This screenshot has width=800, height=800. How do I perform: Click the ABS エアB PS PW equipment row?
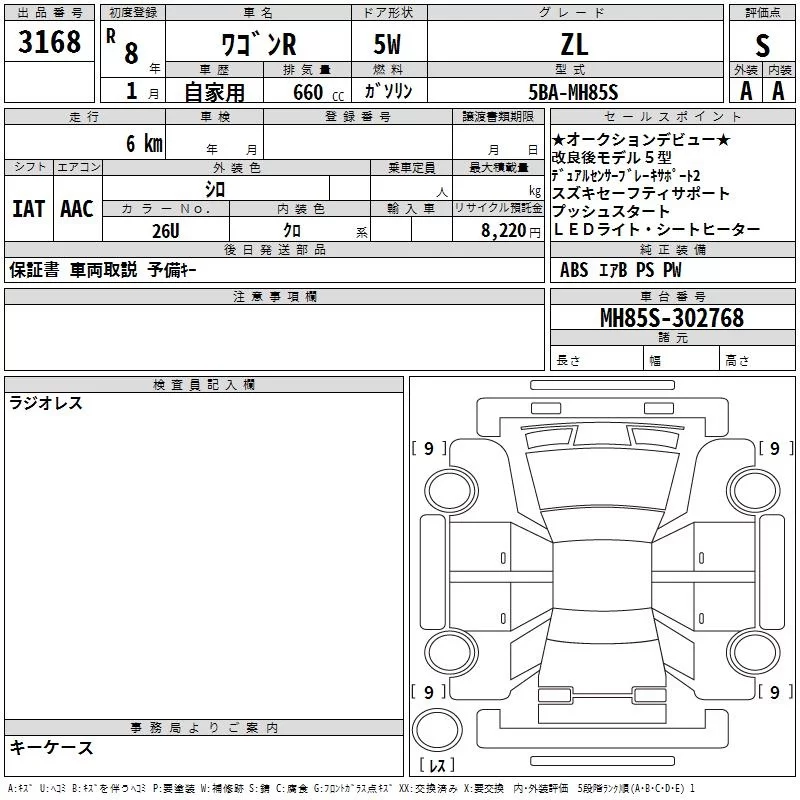(x=621, y=270)
